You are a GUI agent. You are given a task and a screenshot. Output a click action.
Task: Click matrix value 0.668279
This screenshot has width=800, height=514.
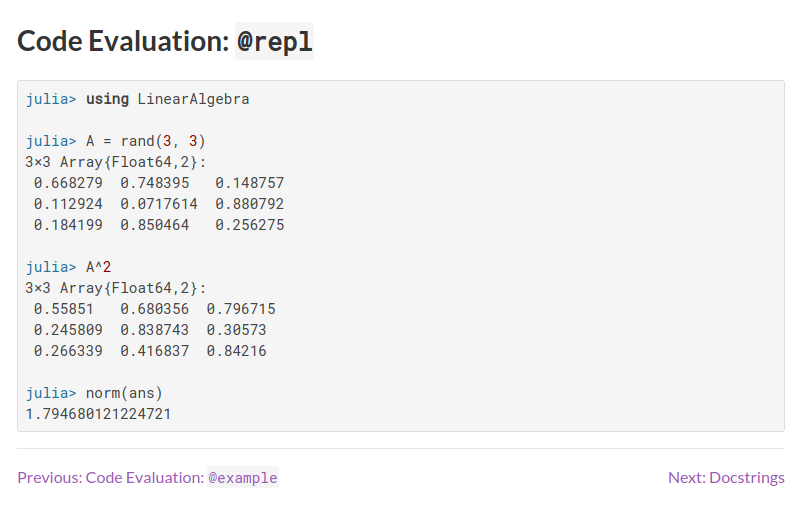[68, 183]
